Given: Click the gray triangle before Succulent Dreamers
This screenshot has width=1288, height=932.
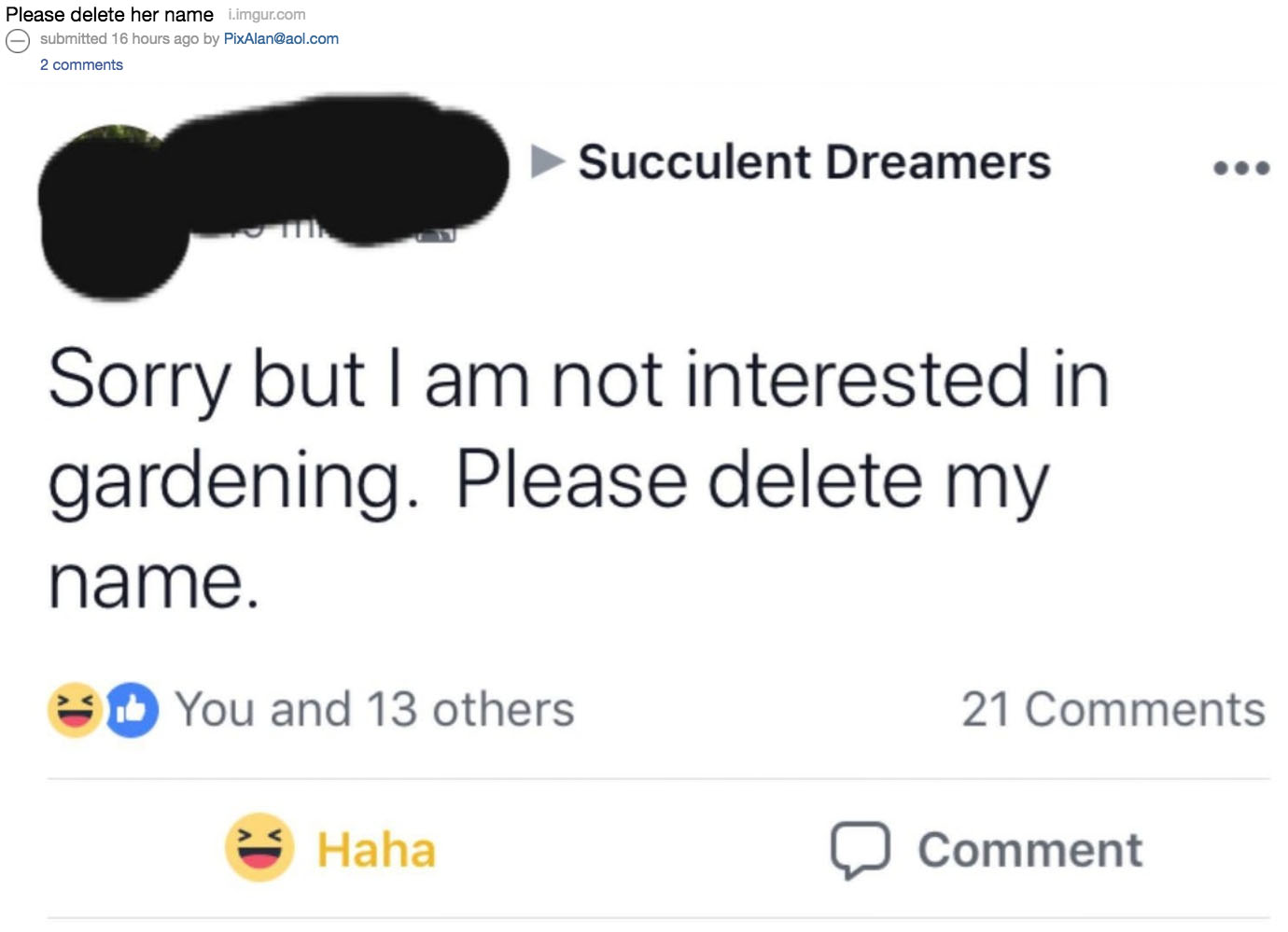Looking at the screenshot, I should click(x=548, y=161).
